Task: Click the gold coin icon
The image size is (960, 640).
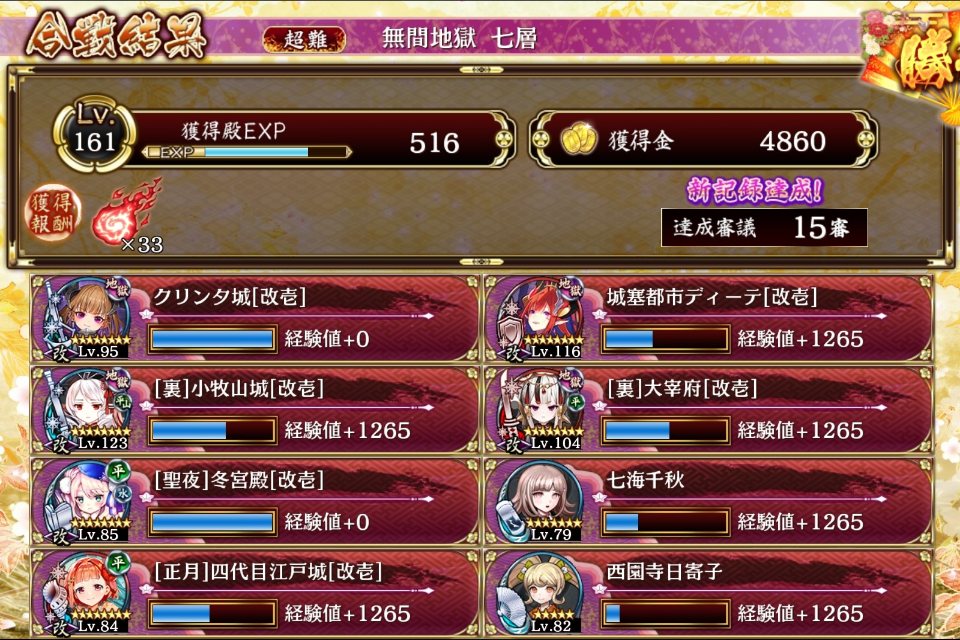Action: (x=578, y=140)
